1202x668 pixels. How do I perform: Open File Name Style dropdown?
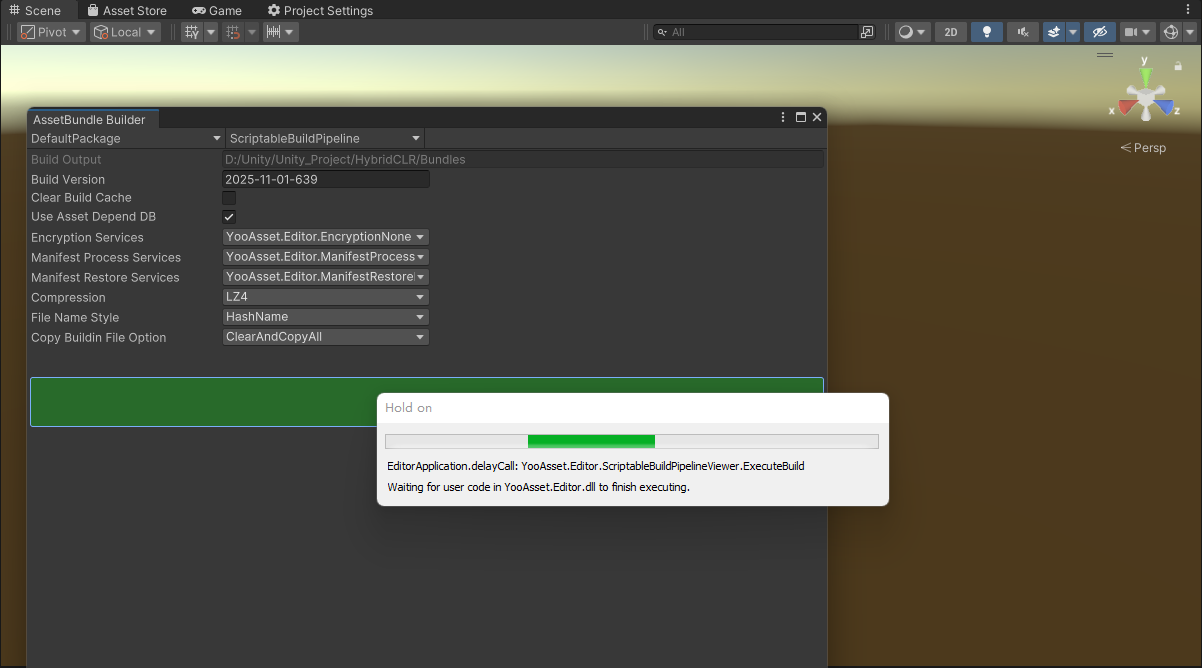coord(326,317)
